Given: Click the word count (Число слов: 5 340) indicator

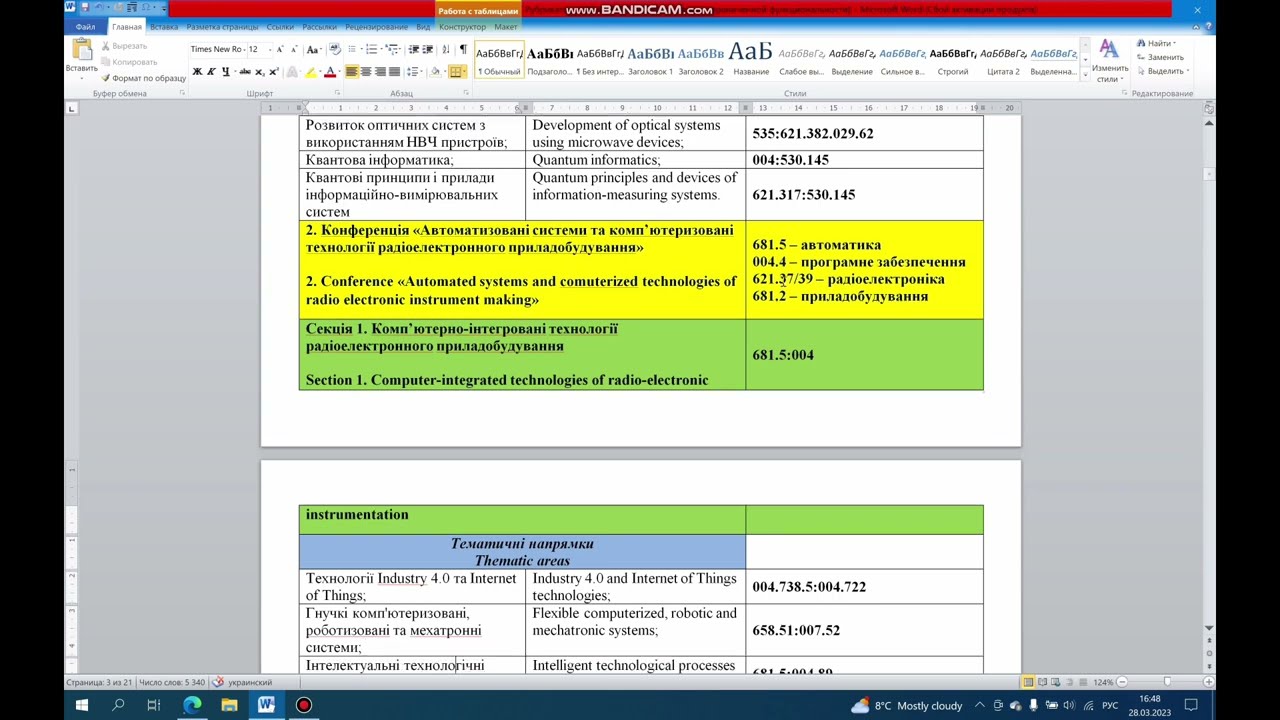Looking at the screenshot, I should point(172,682).
